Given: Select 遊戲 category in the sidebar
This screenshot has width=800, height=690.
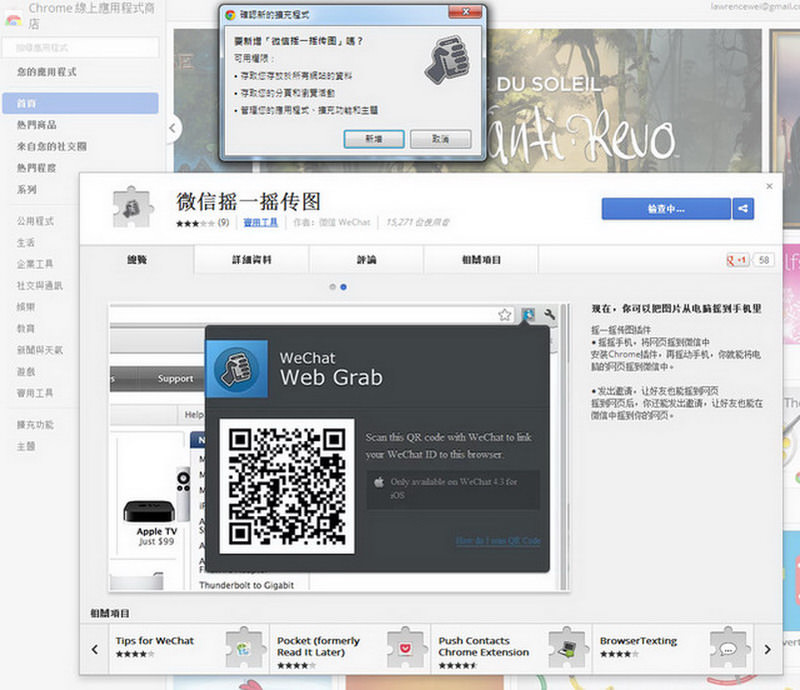Looking at the screenshot, I should tap(26, 372).
